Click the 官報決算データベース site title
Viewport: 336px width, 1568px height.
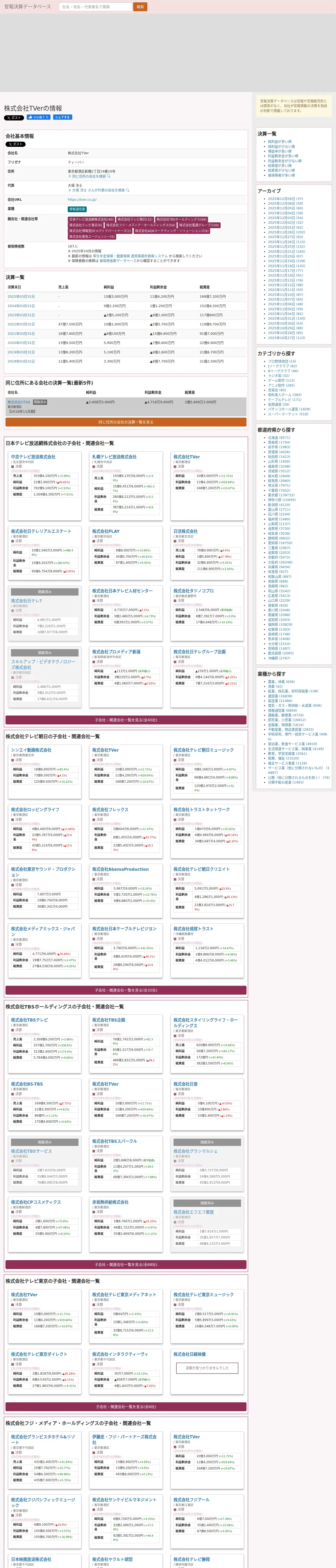click(x=27, y=7)
